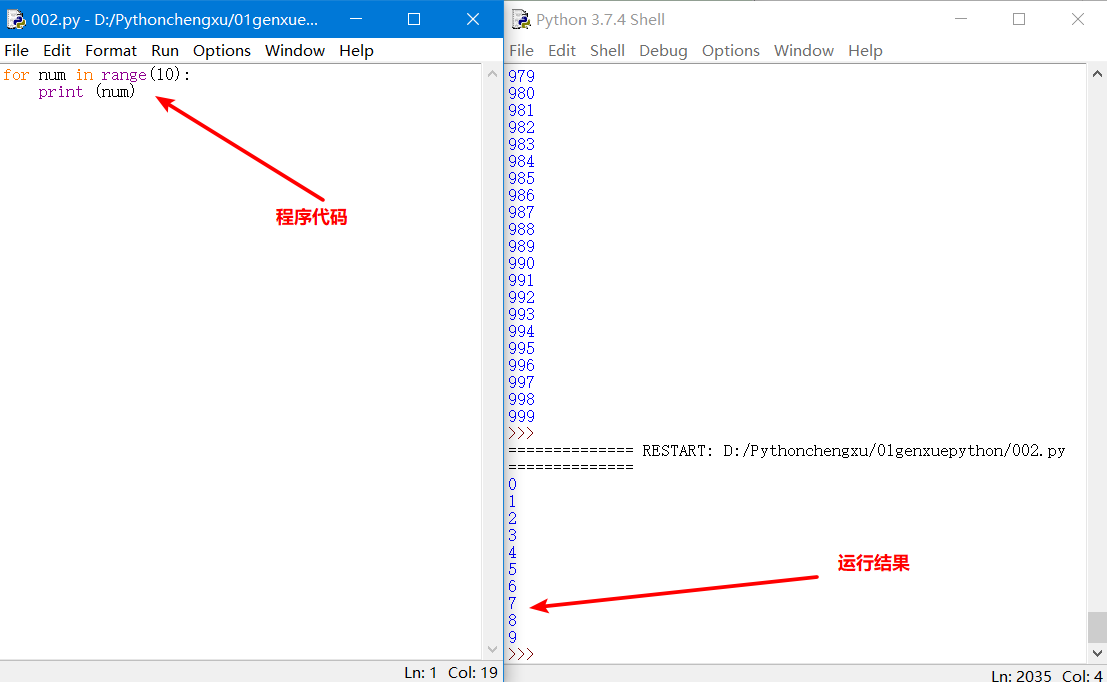Close the 002.py editor window
The image size is (1107, 682).
tap(473, 19)
